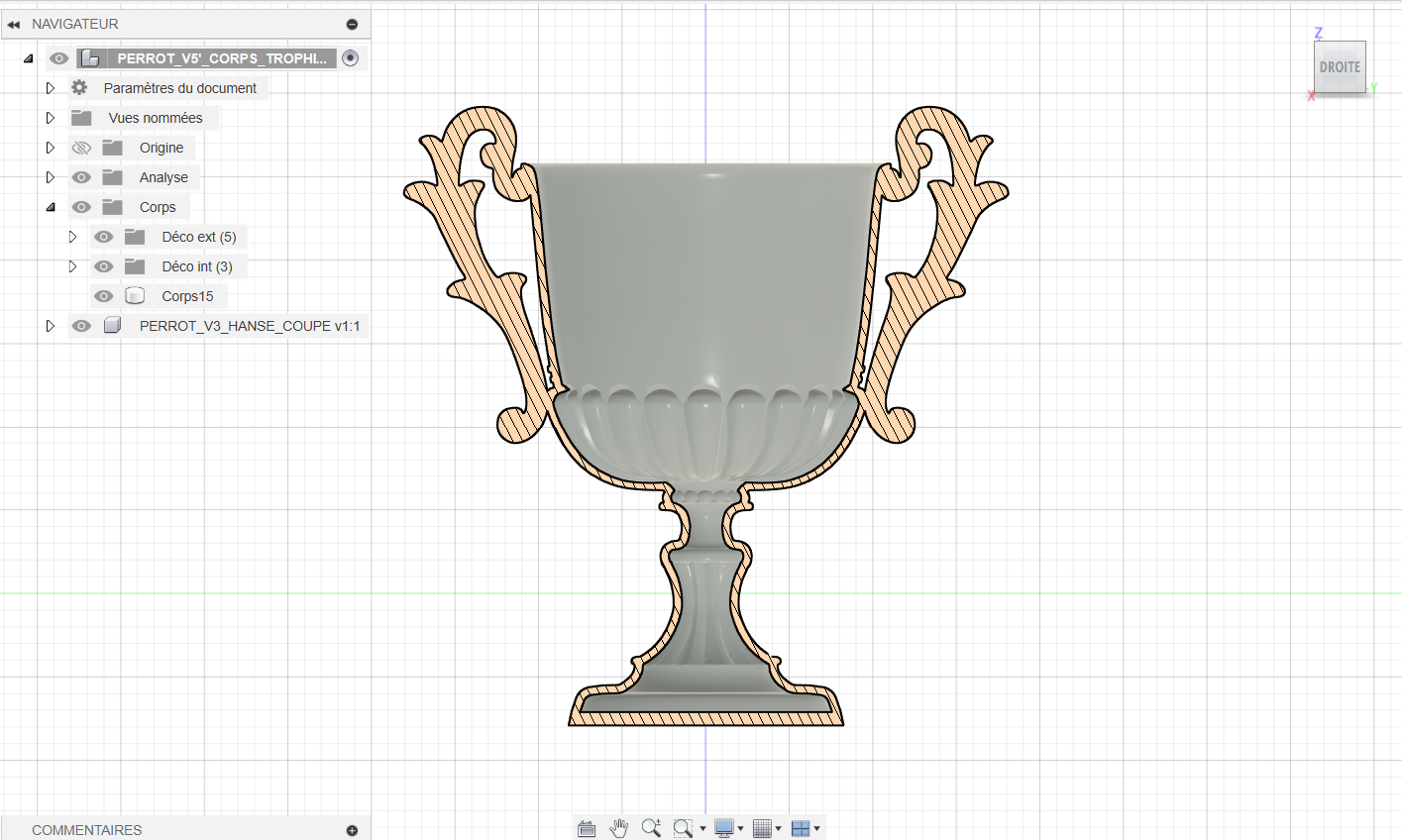Viewport: 1402px width, 840px height.
Task: Click the Zoom magnifier tool
Action: [650, 828]
